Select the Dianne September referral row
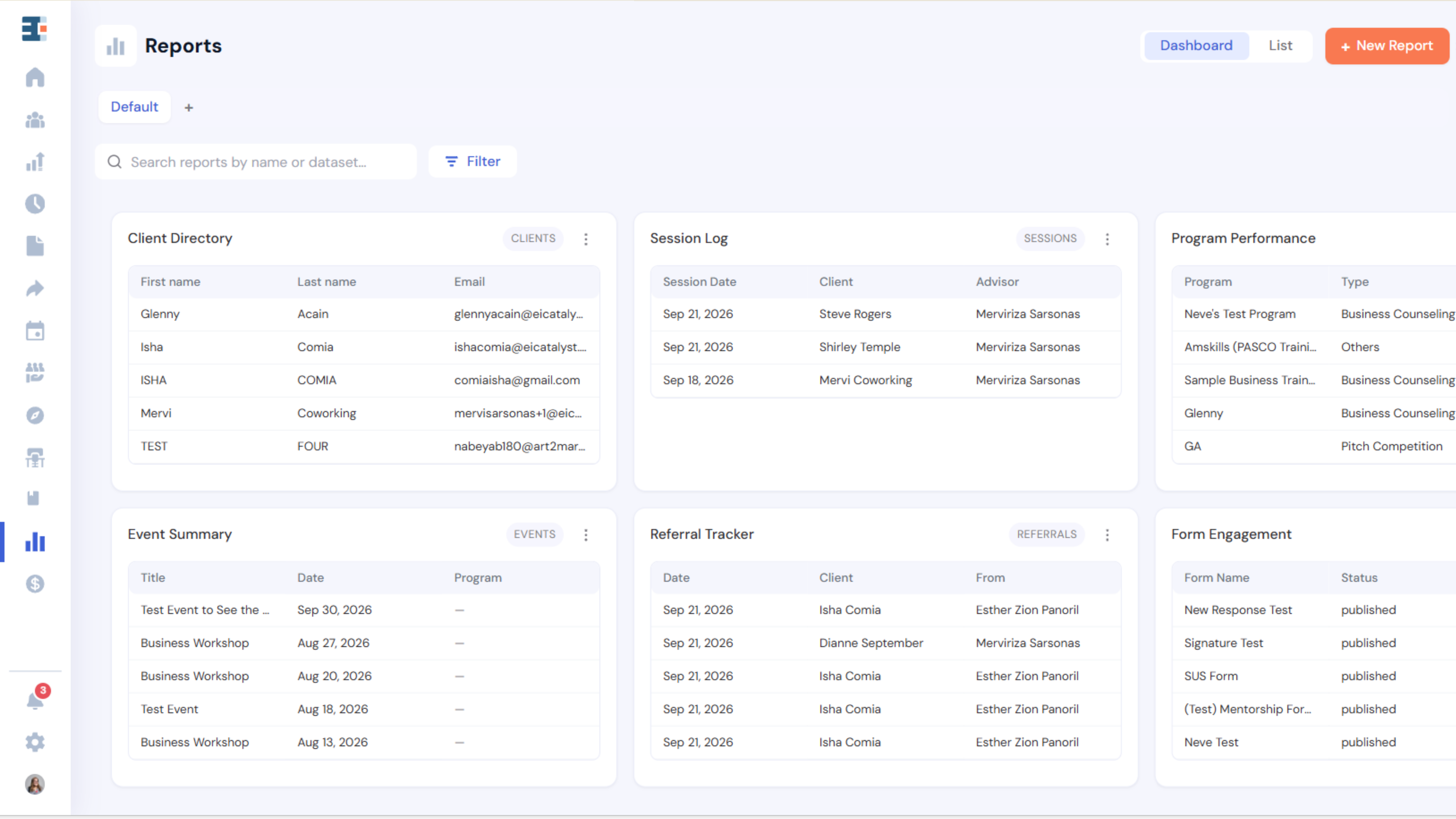 886,643
